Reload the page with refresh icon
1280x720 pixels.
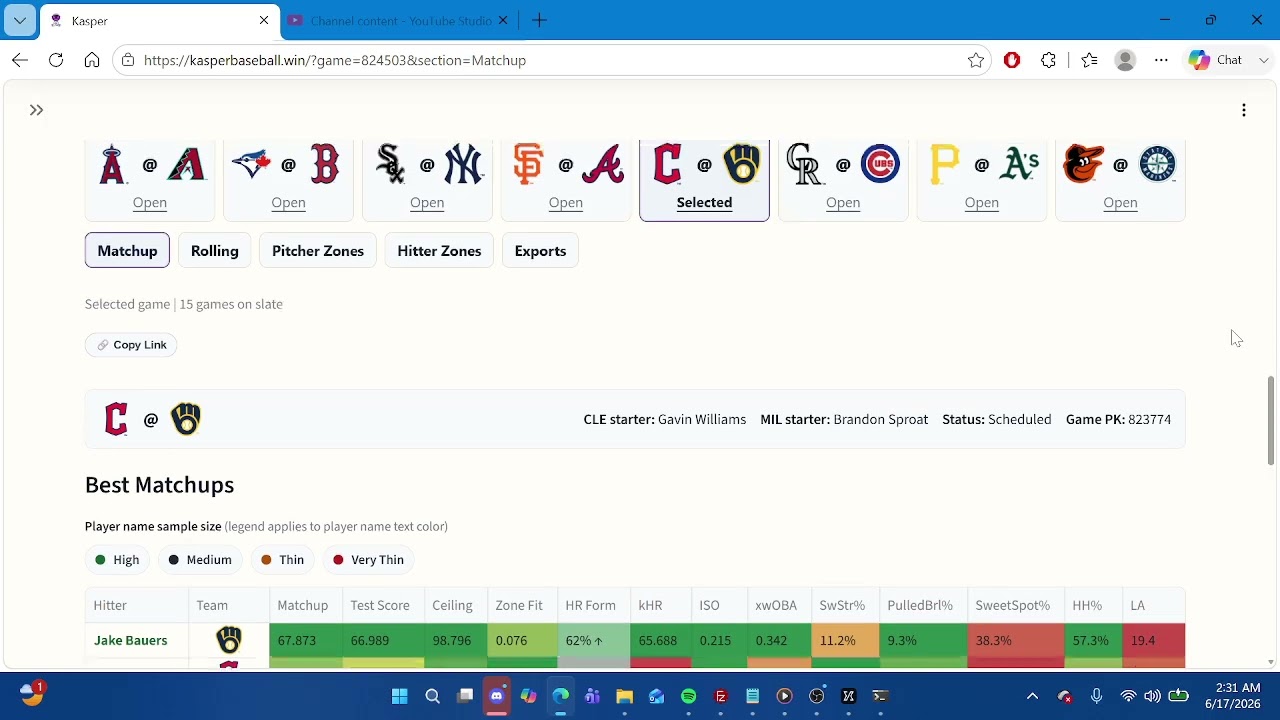click(56, 60)
